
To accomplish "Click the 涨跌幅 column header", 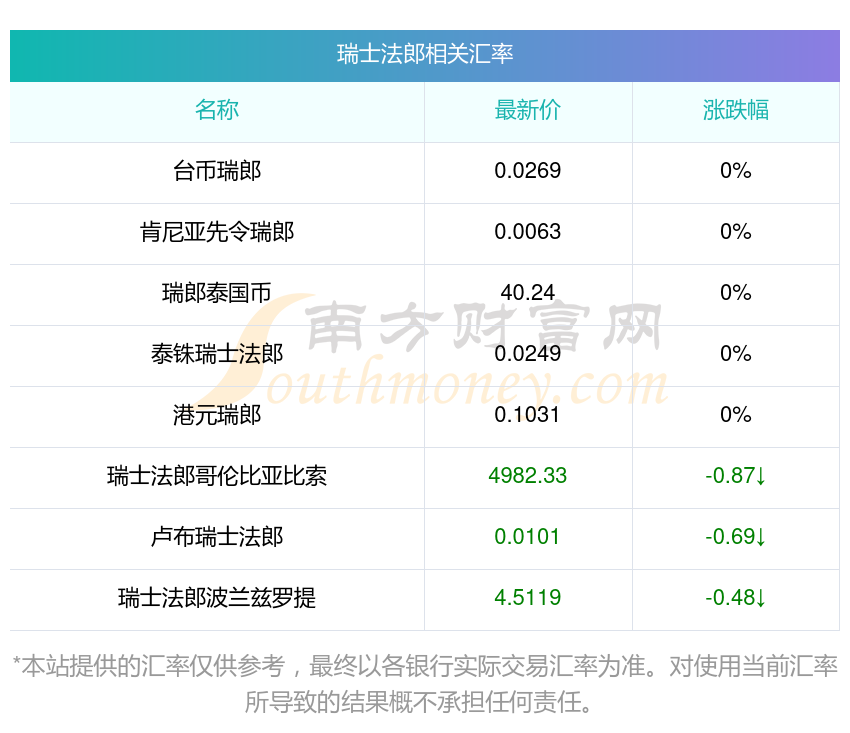I will coord(736,110).
